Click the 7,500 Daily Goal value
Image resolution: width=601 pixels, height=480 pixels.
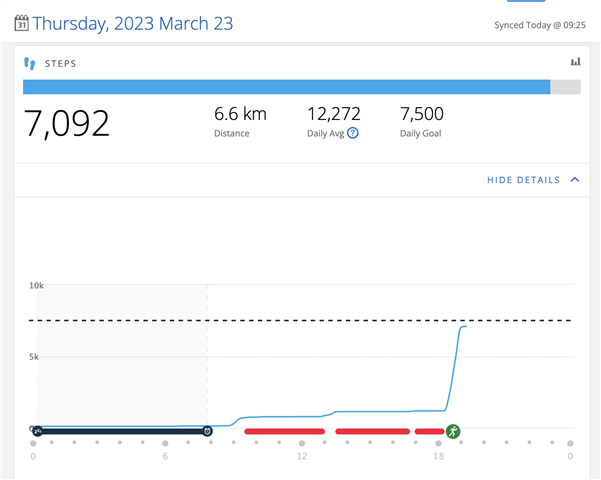coord(421,114)
